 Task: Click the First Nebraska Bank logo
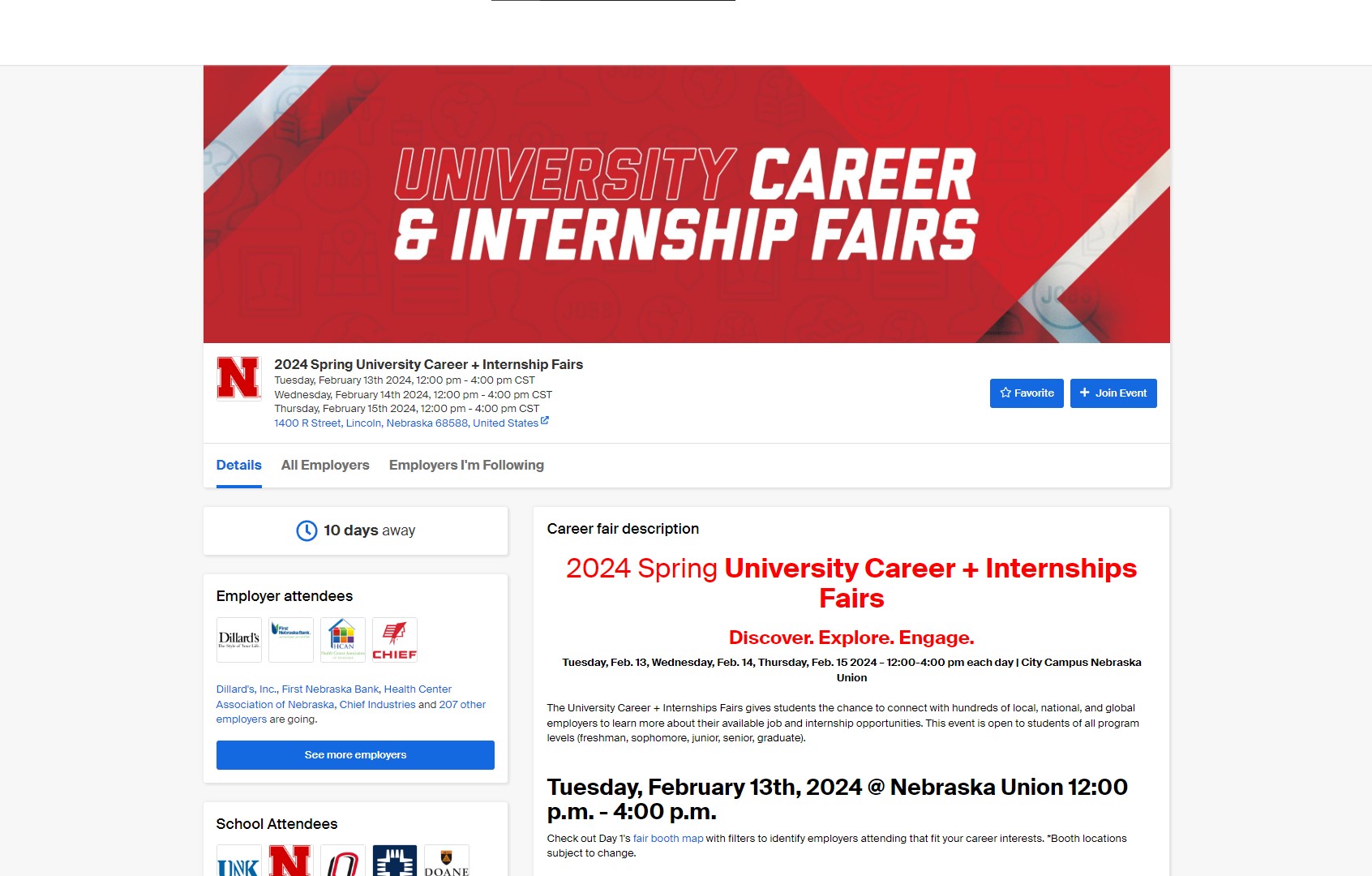(x=291, y=640)
